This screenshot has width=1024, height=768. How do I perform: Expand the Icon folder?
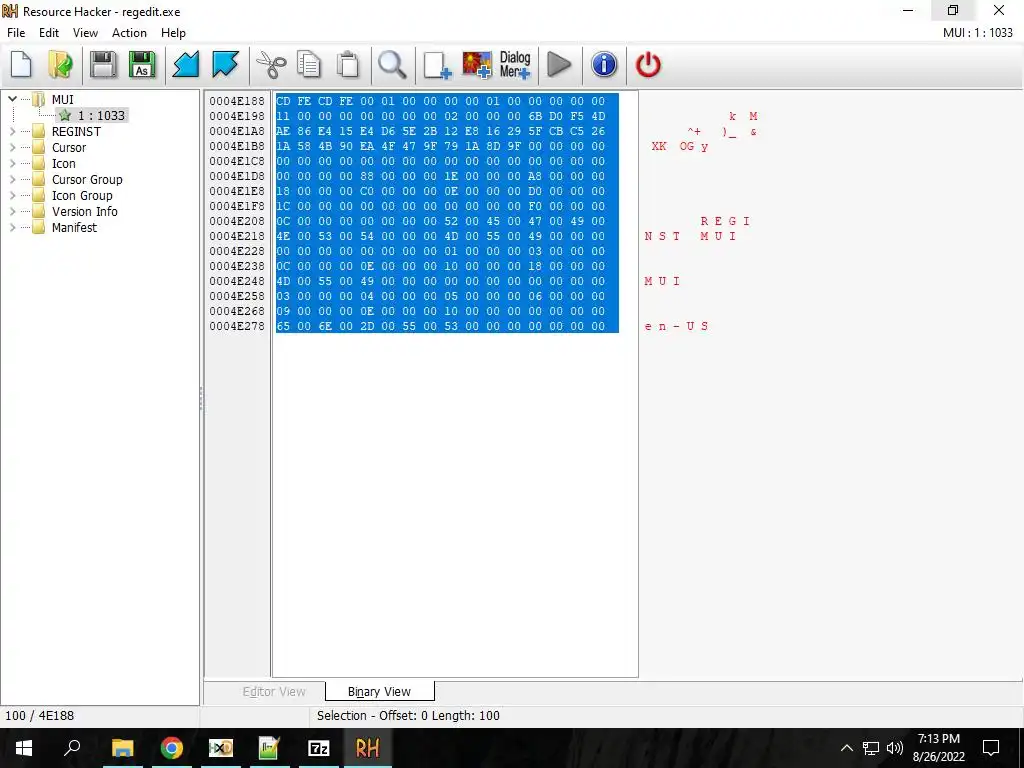click(x=12, y=163)
